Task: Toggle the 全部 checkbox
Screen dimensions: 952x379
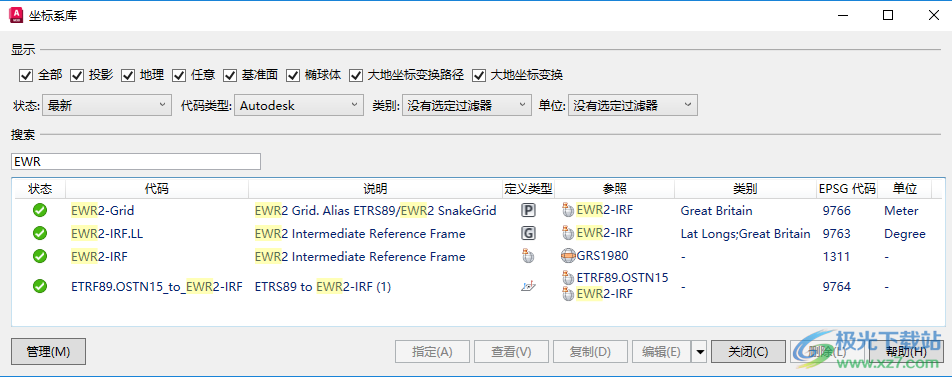Action: pyautogui.click(x=26, y=75)
